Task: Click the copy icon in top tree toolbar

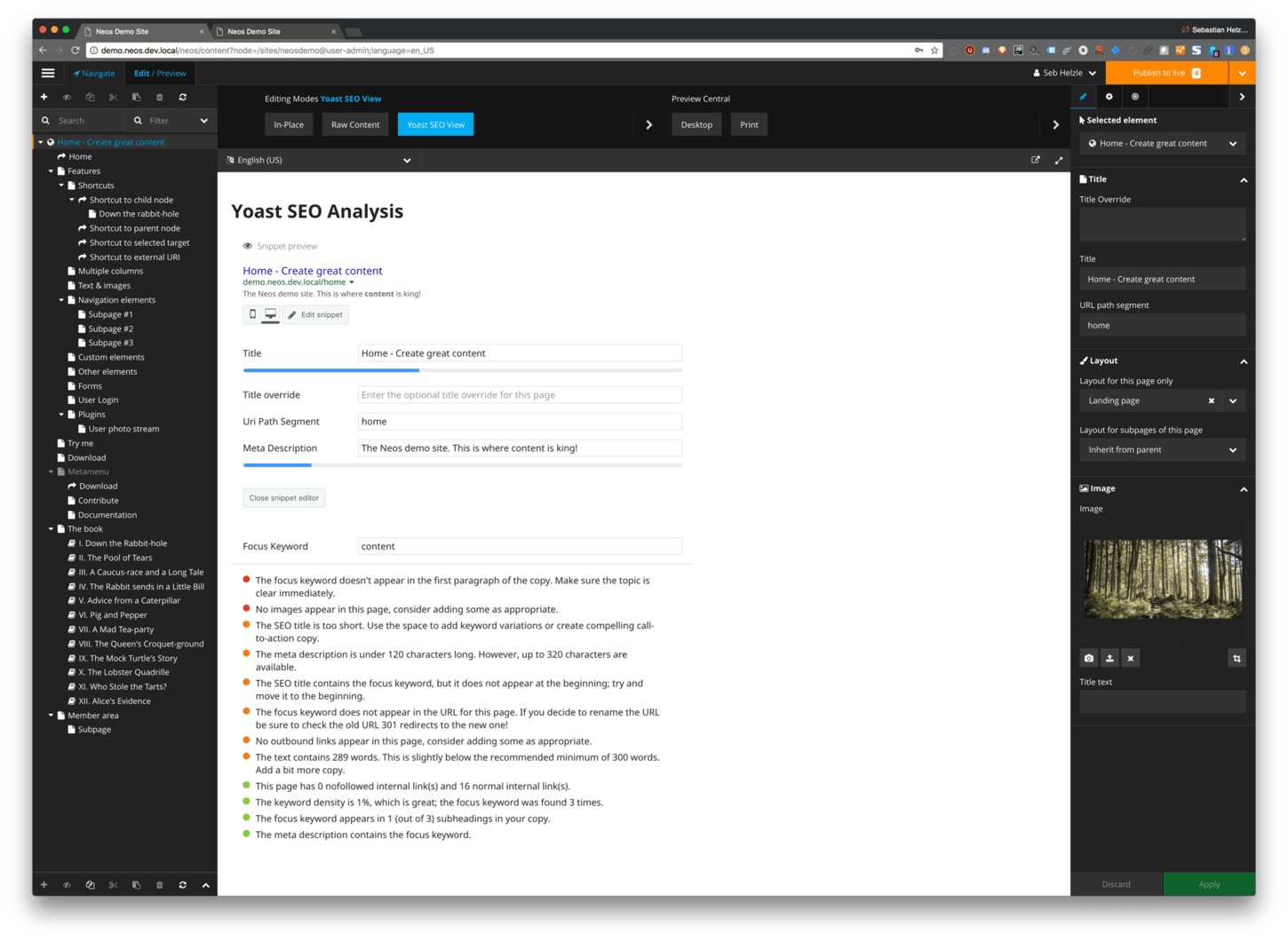Action: point(90,97)
